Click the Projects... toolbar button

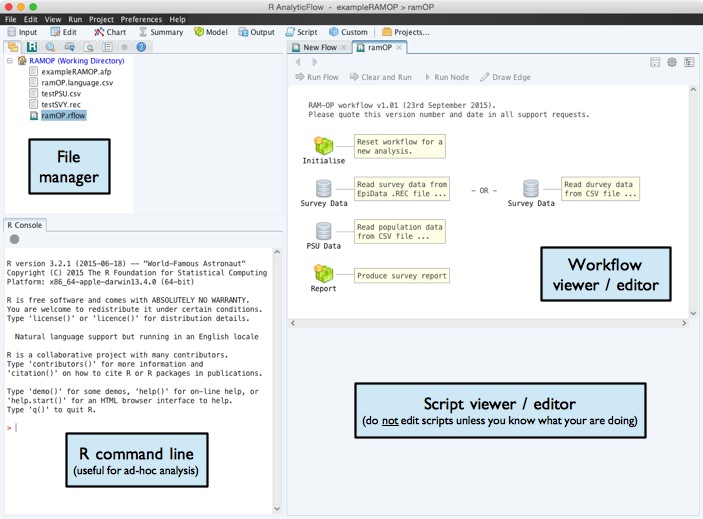(x=406, y=32)
